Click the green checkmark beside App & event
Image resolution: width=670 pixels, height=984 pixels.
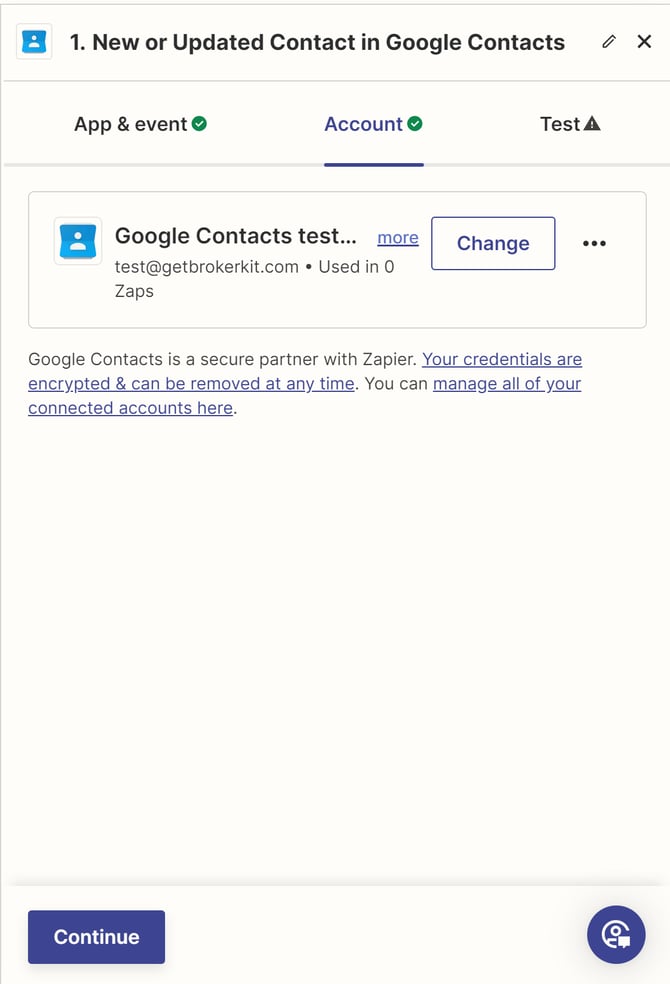(x=200, y=124)
